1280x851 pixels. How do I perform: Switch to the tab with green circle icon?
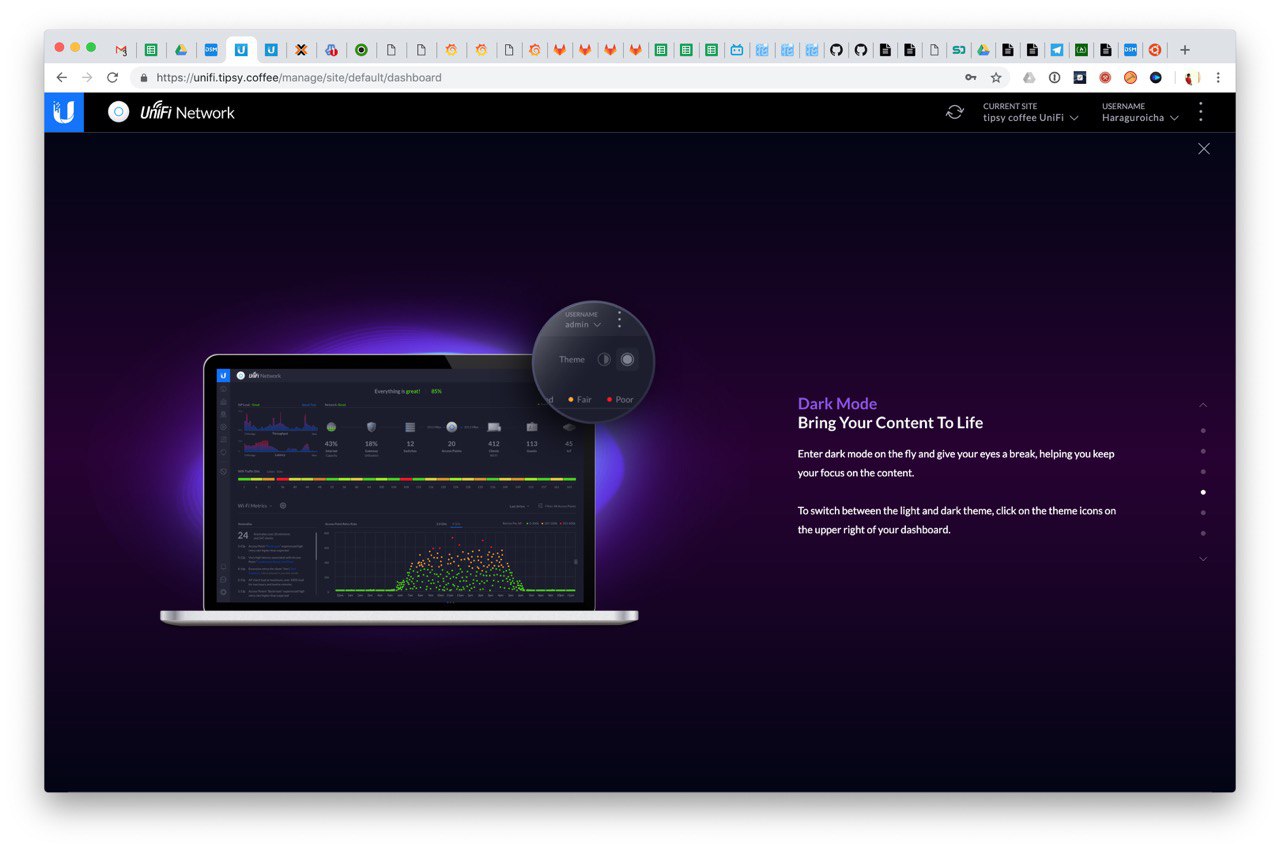tap(361, 49)
